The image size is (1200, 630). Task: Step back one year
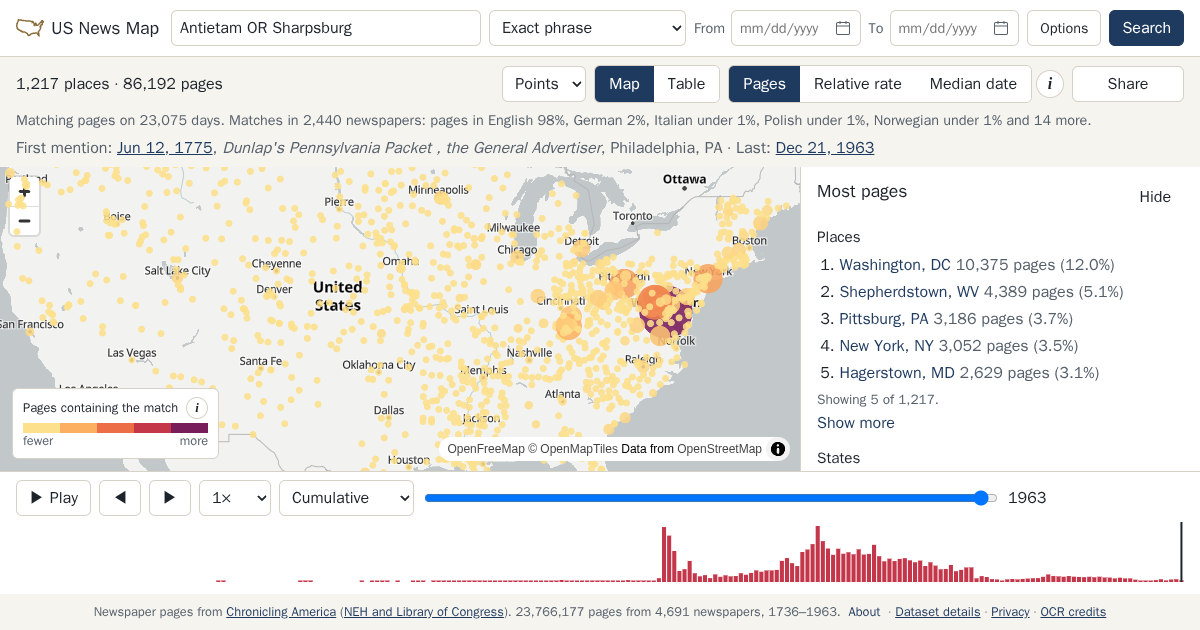pyautogui.click(x=120, y=498)
